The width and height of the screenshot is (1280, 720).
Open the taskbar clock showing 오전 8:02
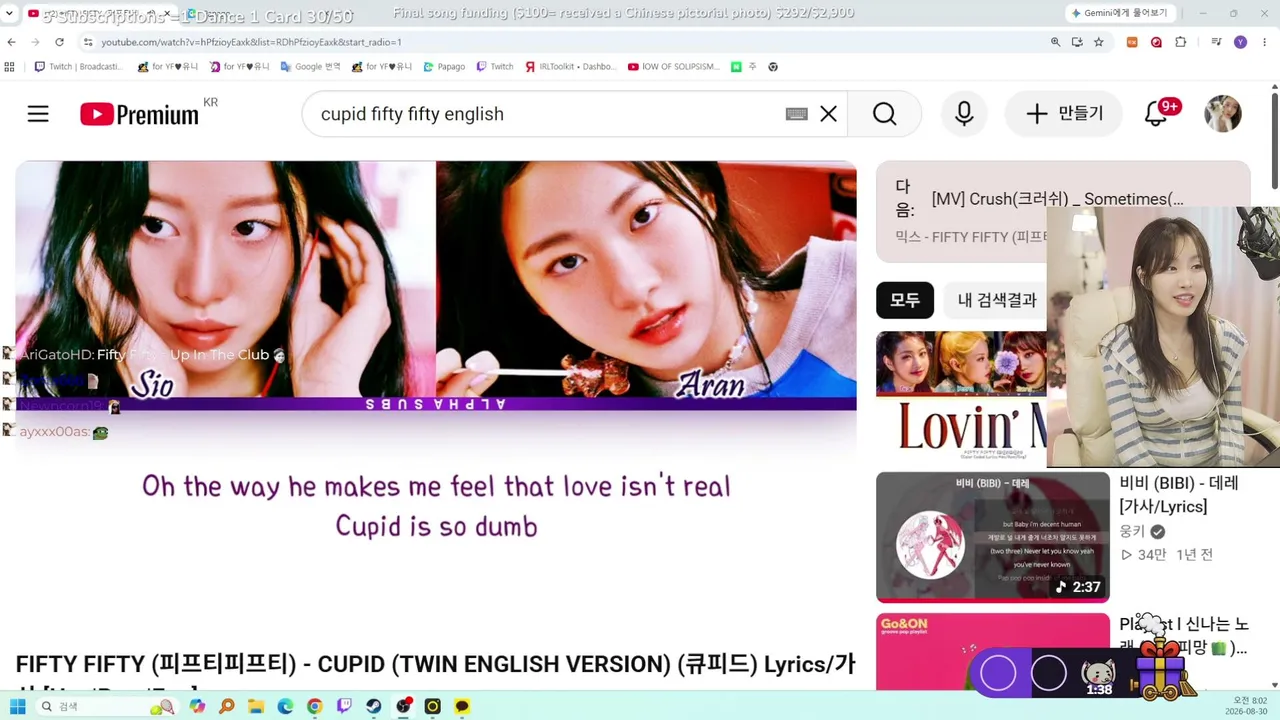[x=1248, y=706]
